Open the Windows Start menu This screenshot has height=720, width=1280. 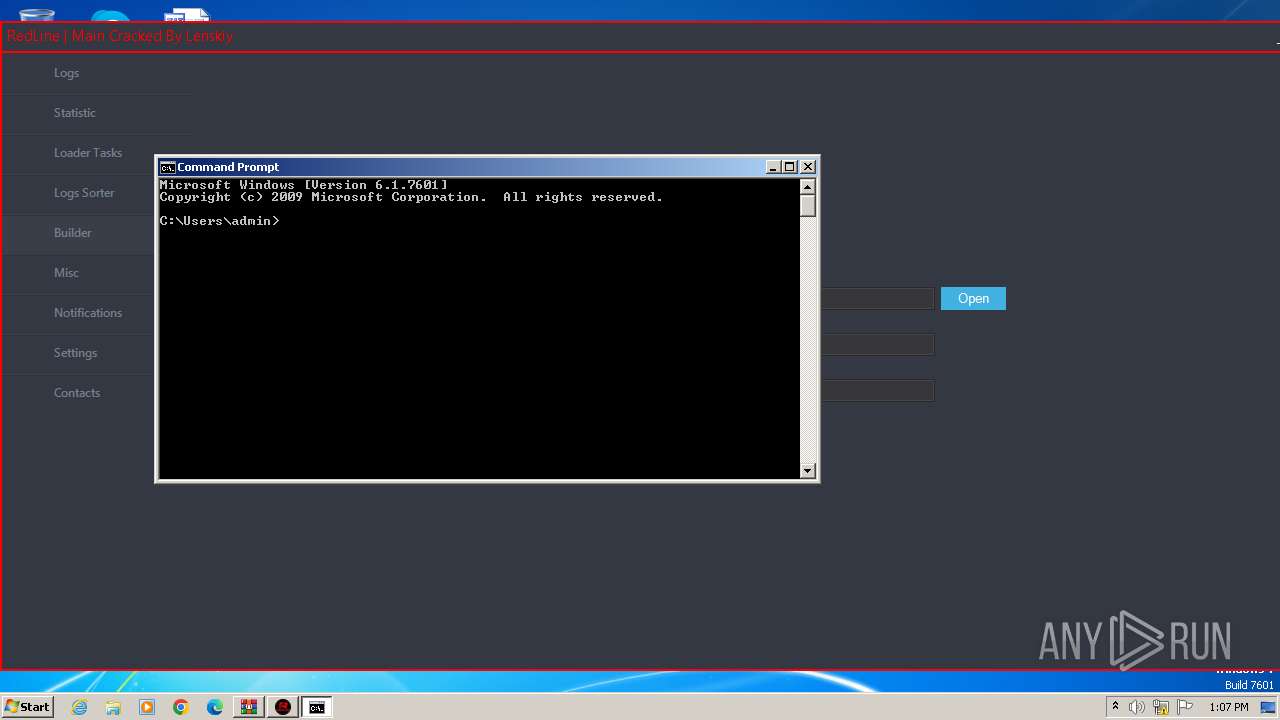27,707
